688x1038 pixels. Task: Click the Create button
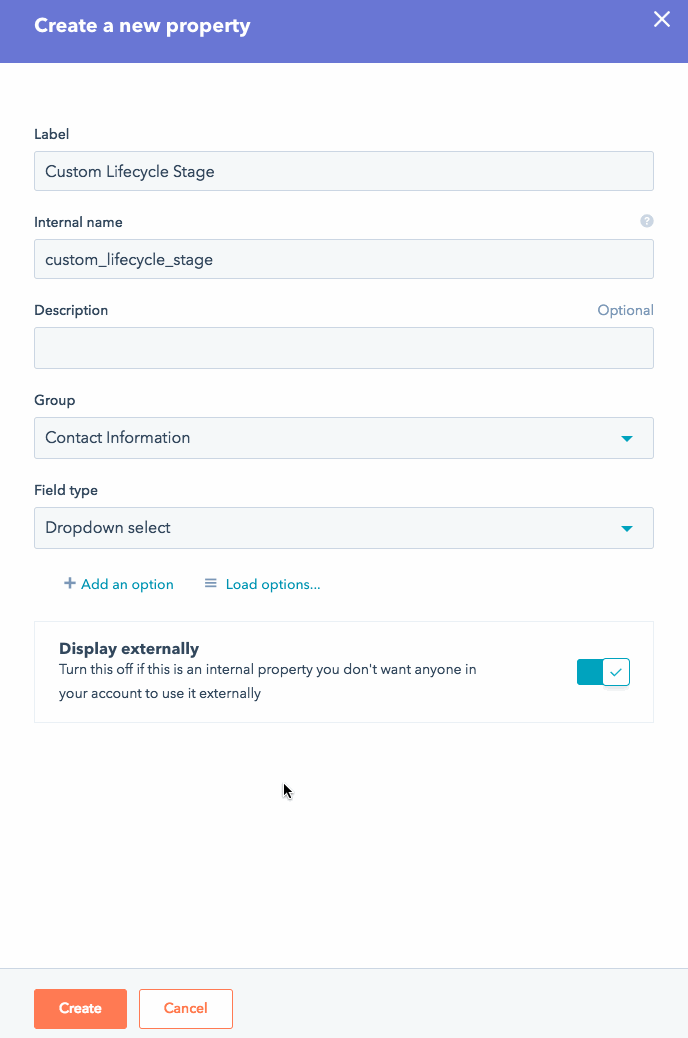tap(80, 1008)
